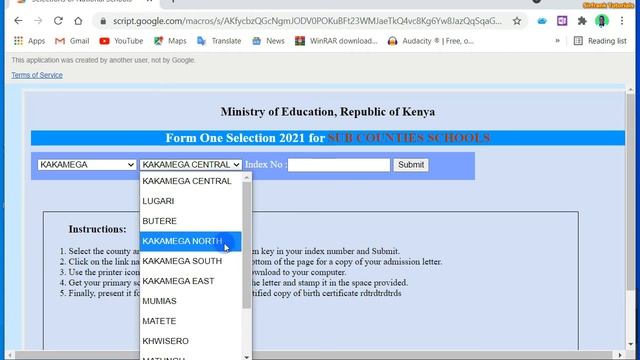Show more bookmarks via the chevron
640x360 pixels.
tap(557, 41)
